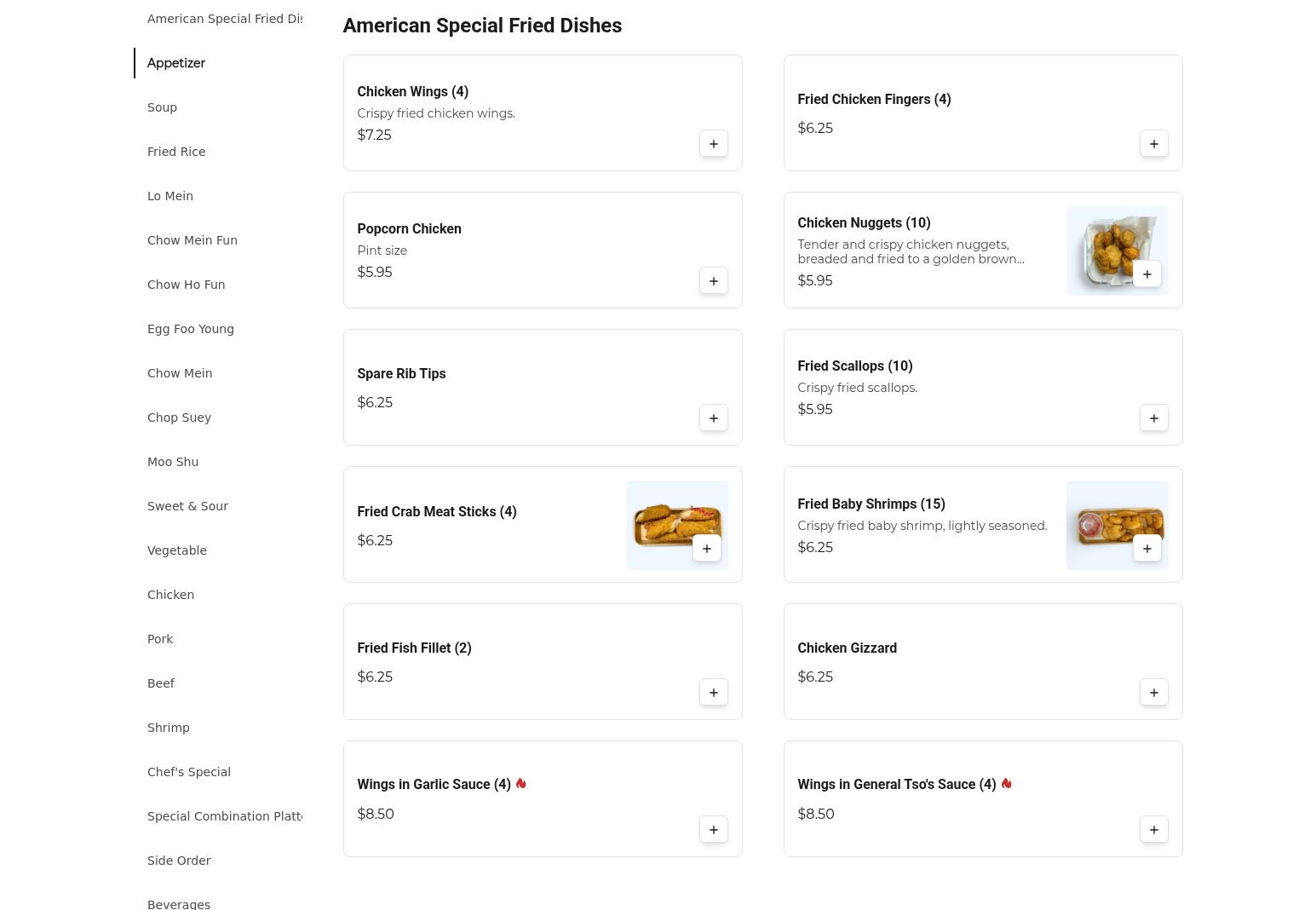Select Chef's Special in sidebar
Image resolution: width=1316 pixels, height=910 pixels.
[x=189, y=772]
